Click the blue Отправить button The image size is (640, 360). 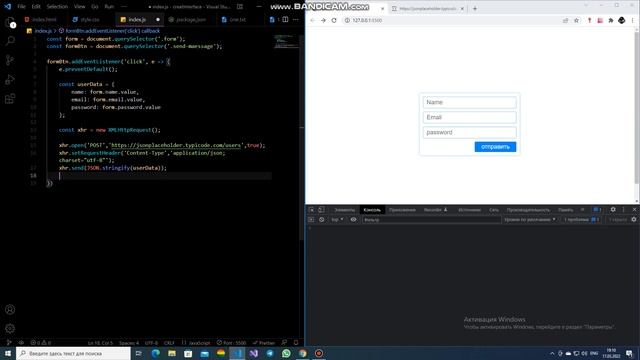coord(495,147)
